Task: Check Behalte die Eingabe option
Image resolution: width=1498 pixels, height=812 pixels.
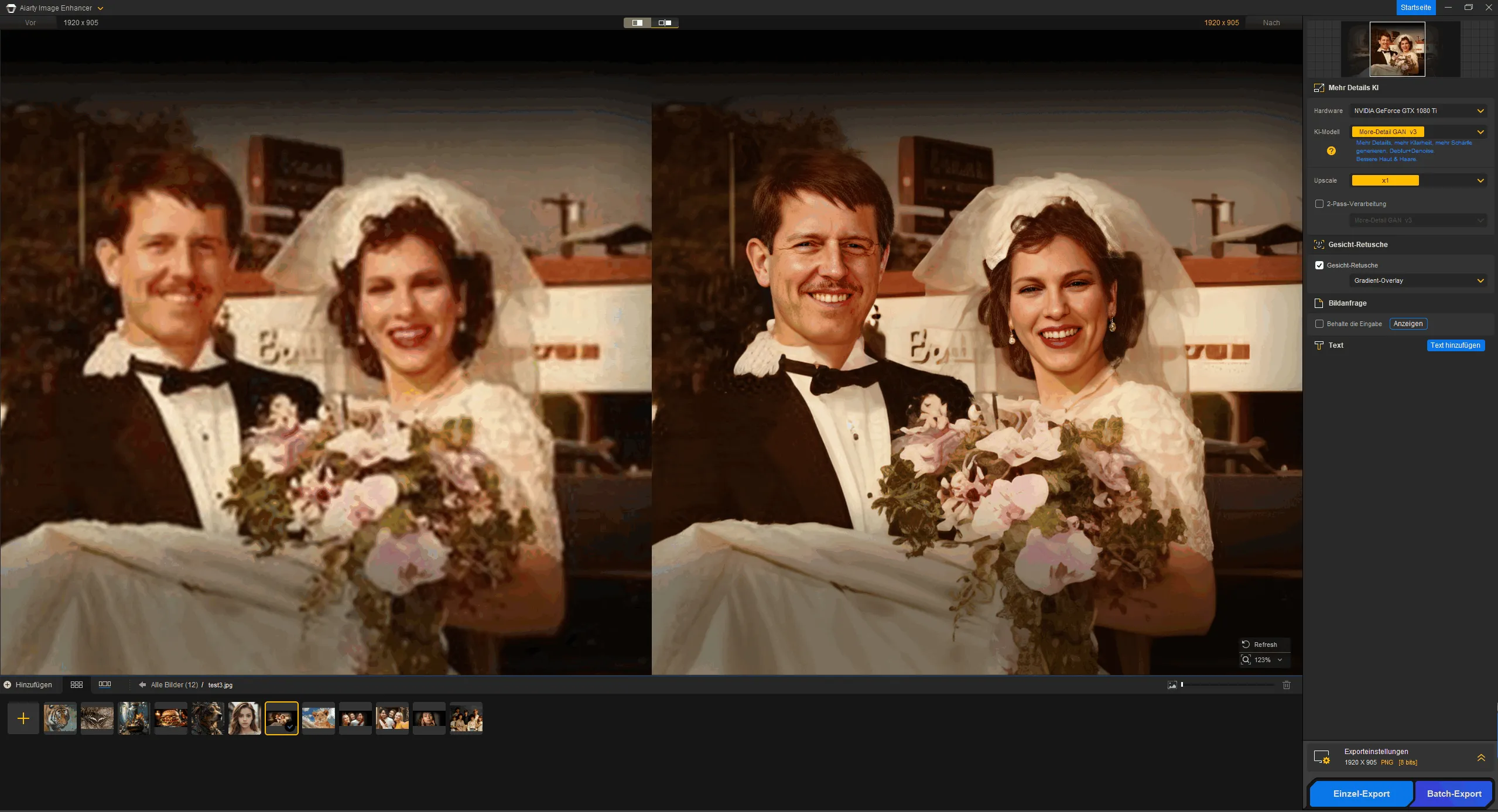Action: tap(1319, 324)
